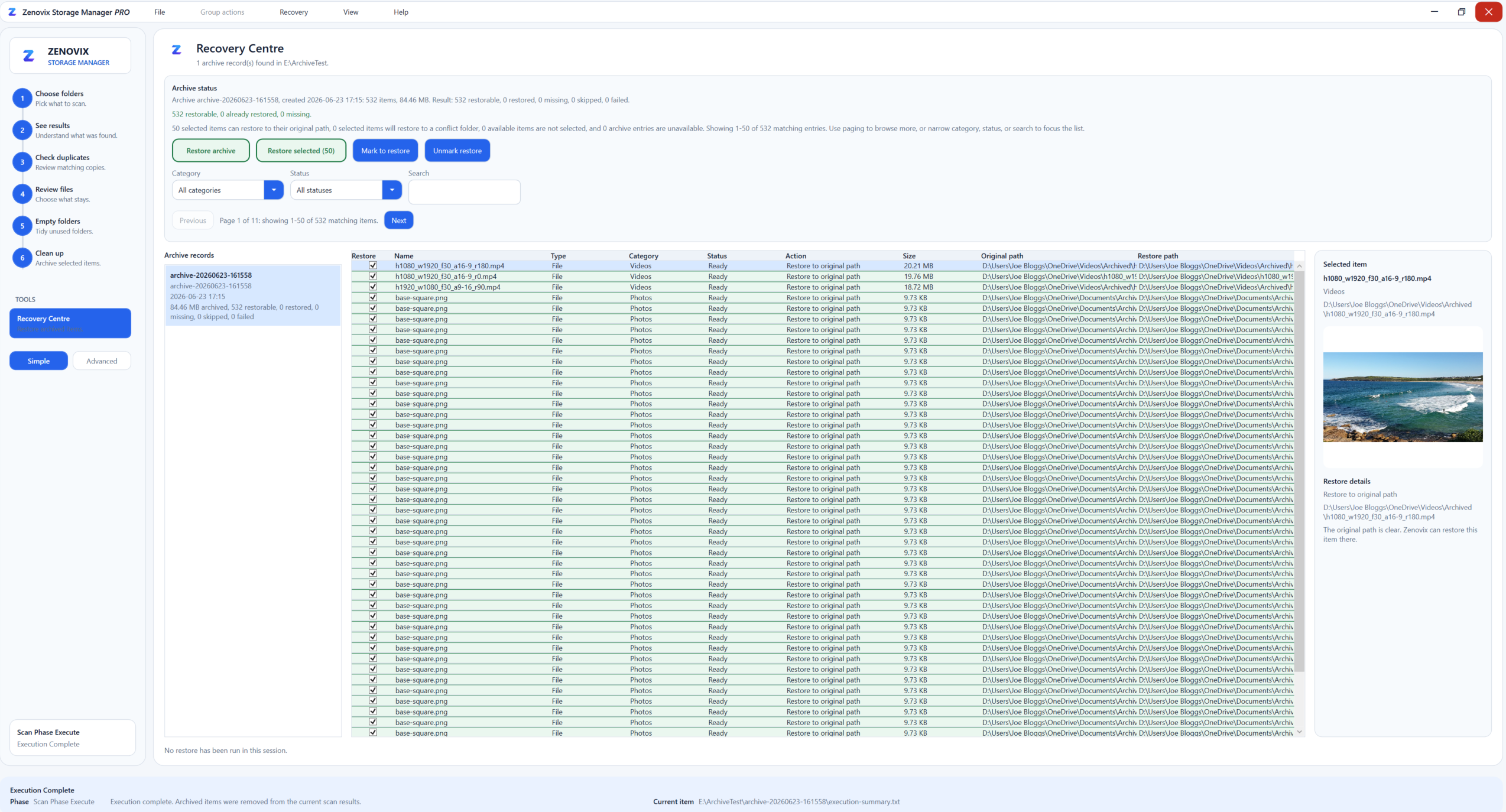
Task: Click the step 5 Empty folders circle icon
Action: [x=22, y=226]
